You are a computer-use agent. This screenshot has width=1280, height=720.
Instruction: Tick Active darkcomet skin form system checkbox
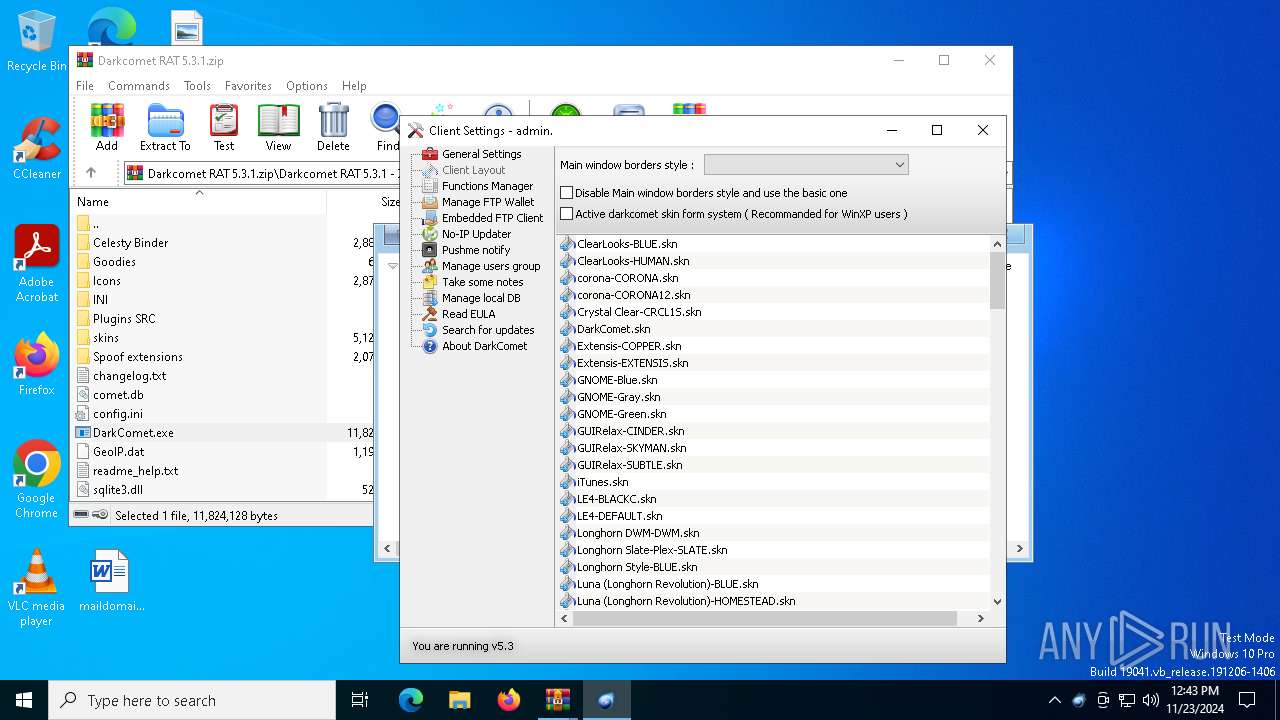pyautogui.click(x=566, y=214)
